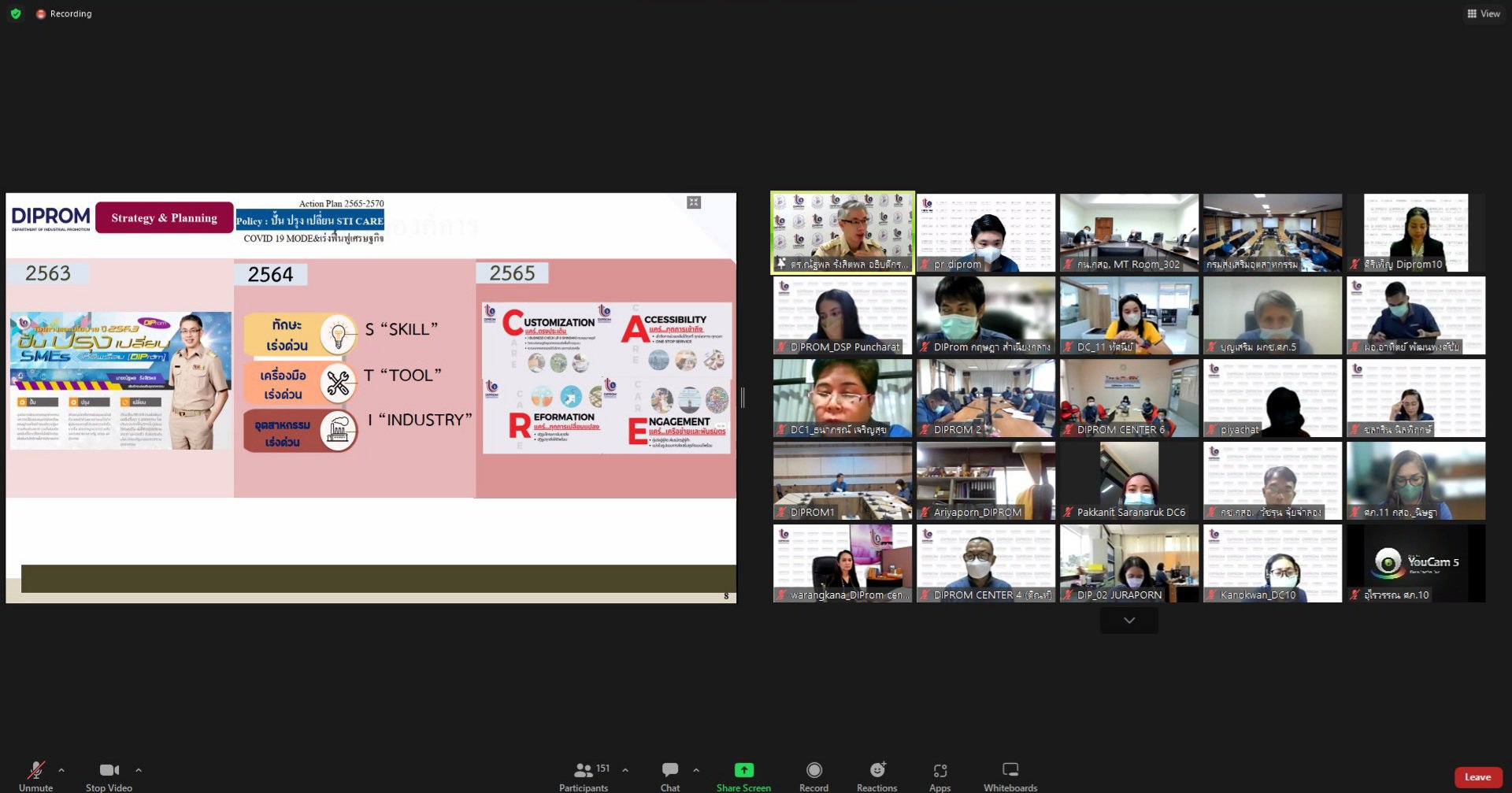Select the Kanokwan_DC10 video tile
Image resolution: width=1512 pixels, height=793 pixels.
click(1273, 563)
